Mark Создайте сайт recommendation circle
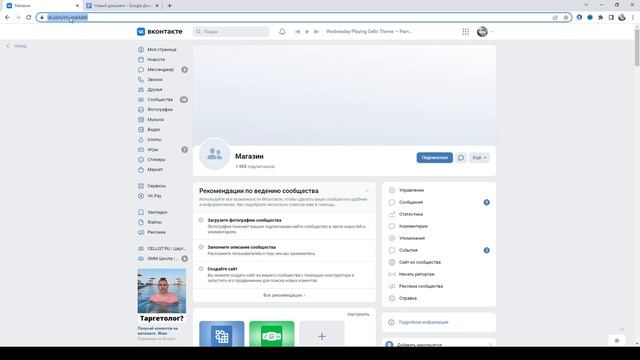640x360 pixels. coord(201,269)
